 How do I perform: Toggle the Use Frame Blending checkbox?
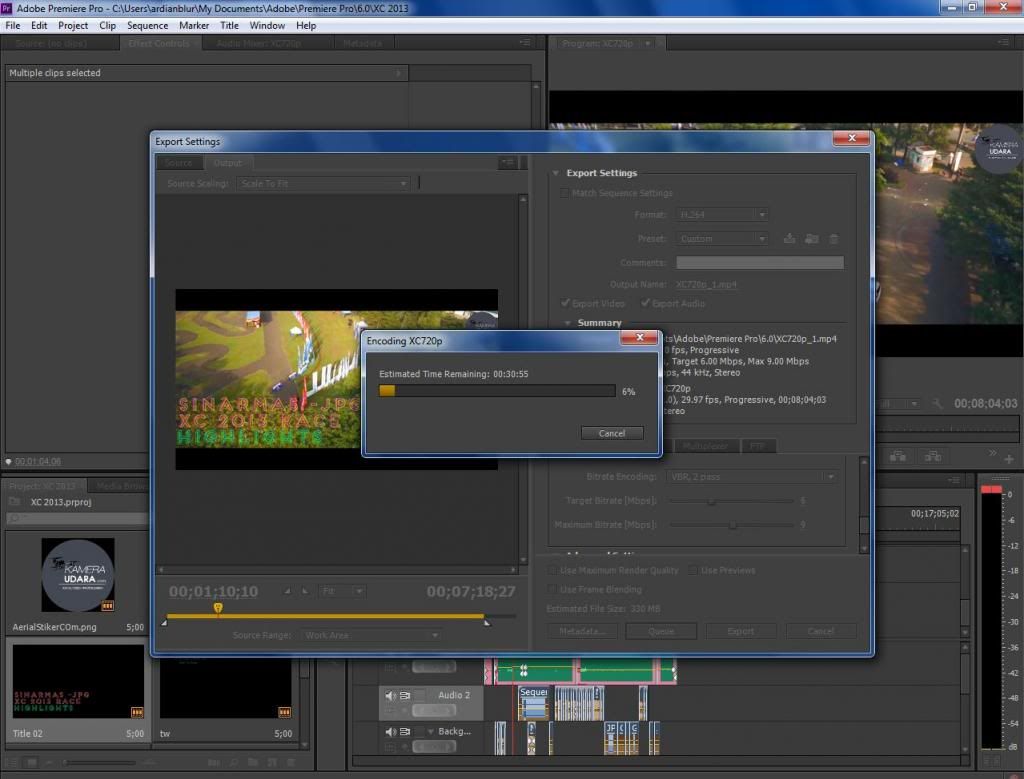point(552,589)
